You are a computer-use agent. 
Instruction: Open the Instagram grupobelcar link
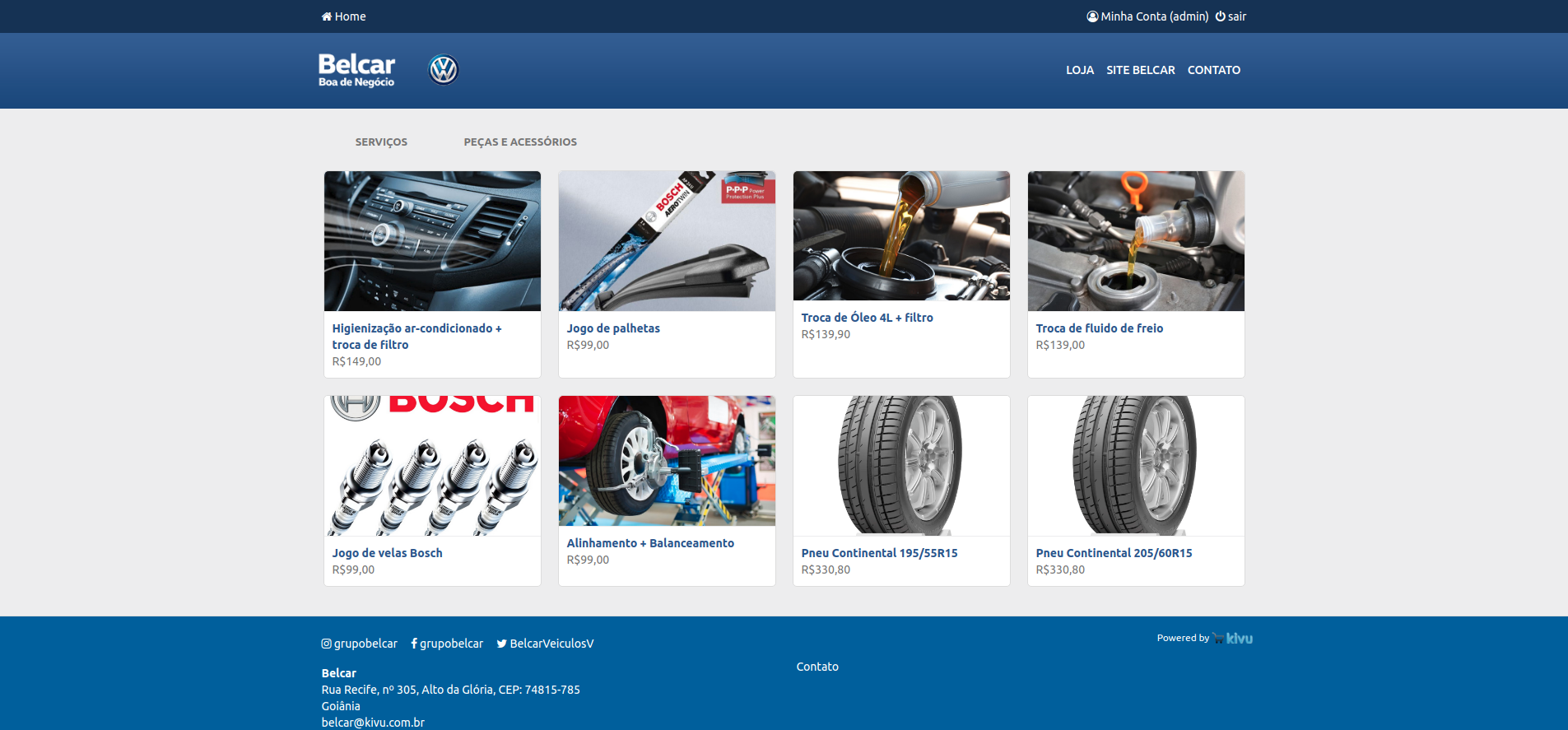(x=360, y=644)
